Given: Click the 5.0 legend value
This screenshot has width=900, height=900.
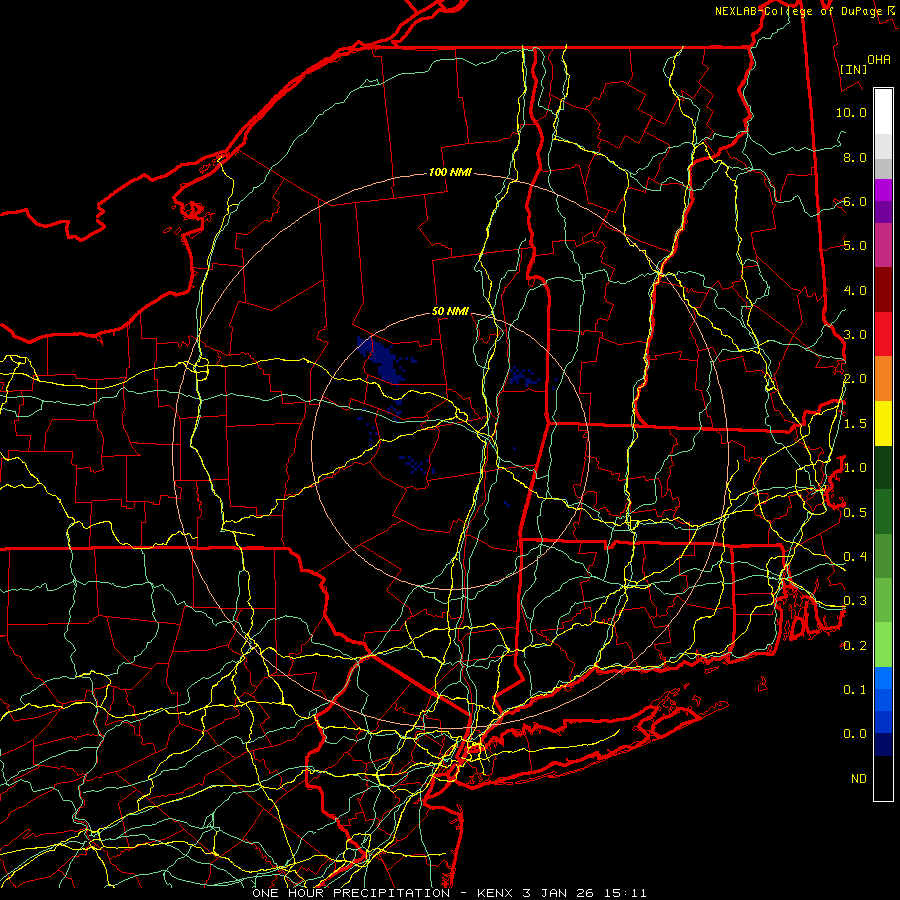Looking at the screenshot, I should [x=855, y=246].
